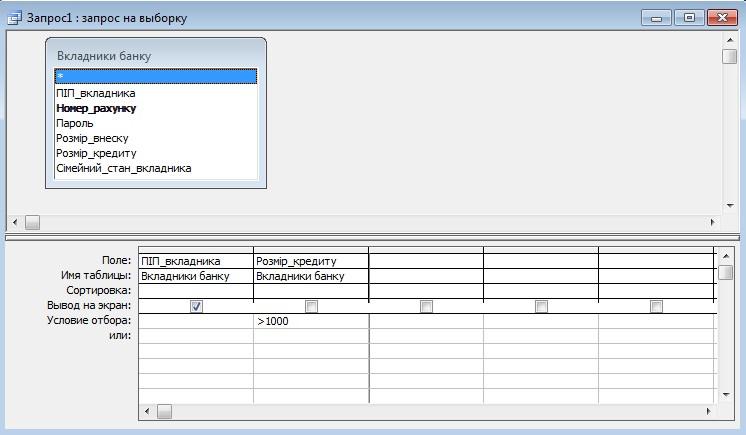
Task: Click the design grid scroll-left arrow
Action: pos(148,411)
